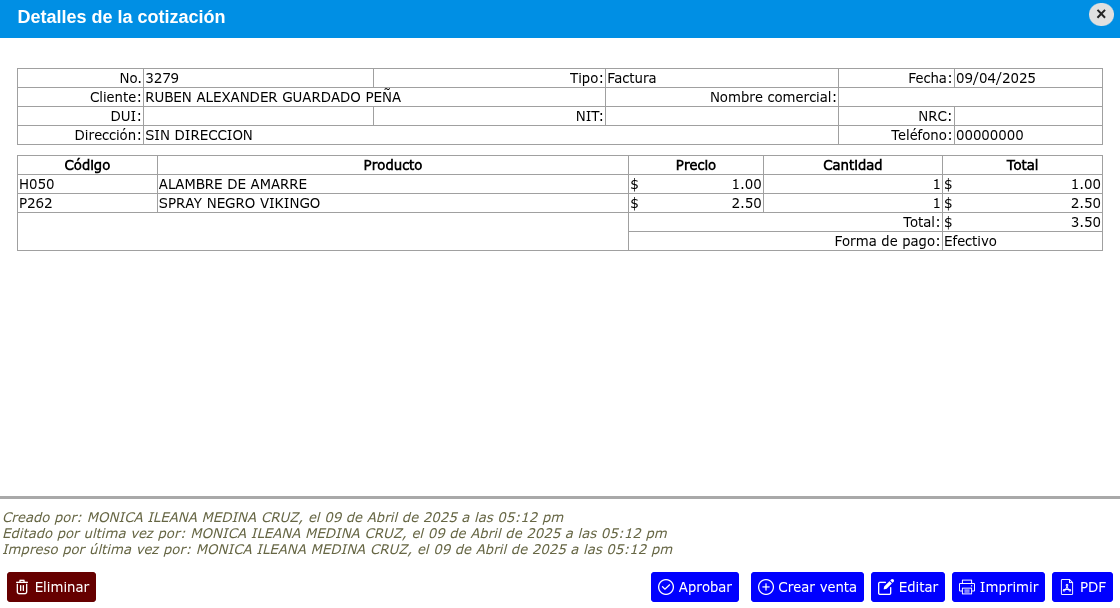Click the Creado por line
Screen dimensions: 1120x608
coord(283,517)
